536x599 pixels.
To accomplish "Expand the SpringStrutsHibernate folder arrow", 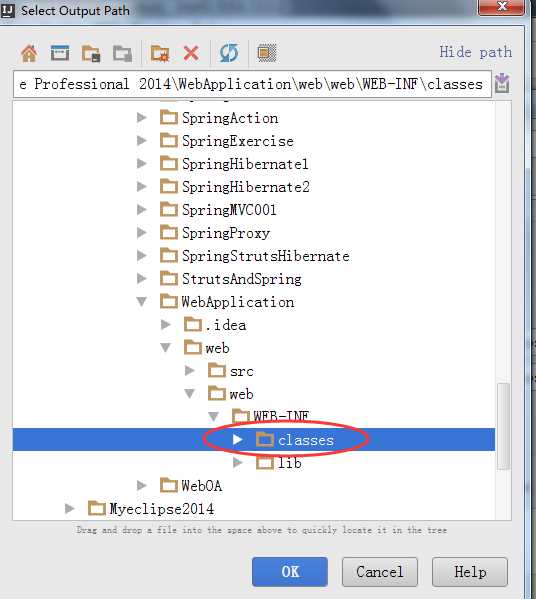I will click(142, 255).
